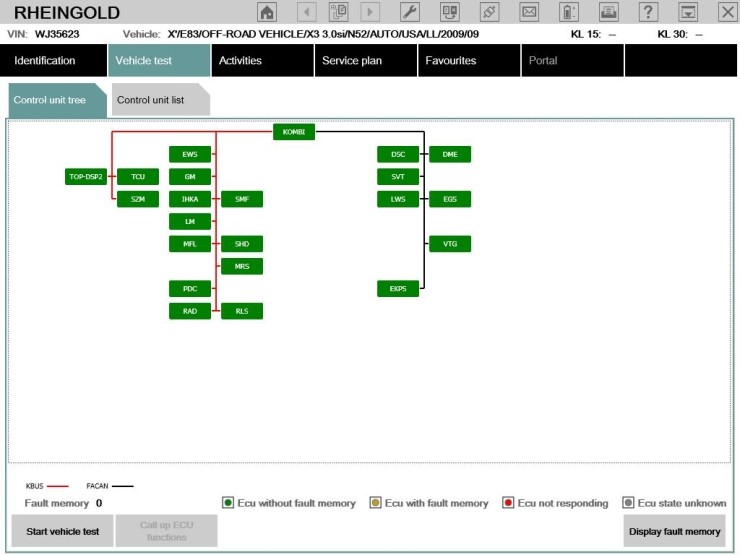Select the MRS control unit

click(242, 266)
